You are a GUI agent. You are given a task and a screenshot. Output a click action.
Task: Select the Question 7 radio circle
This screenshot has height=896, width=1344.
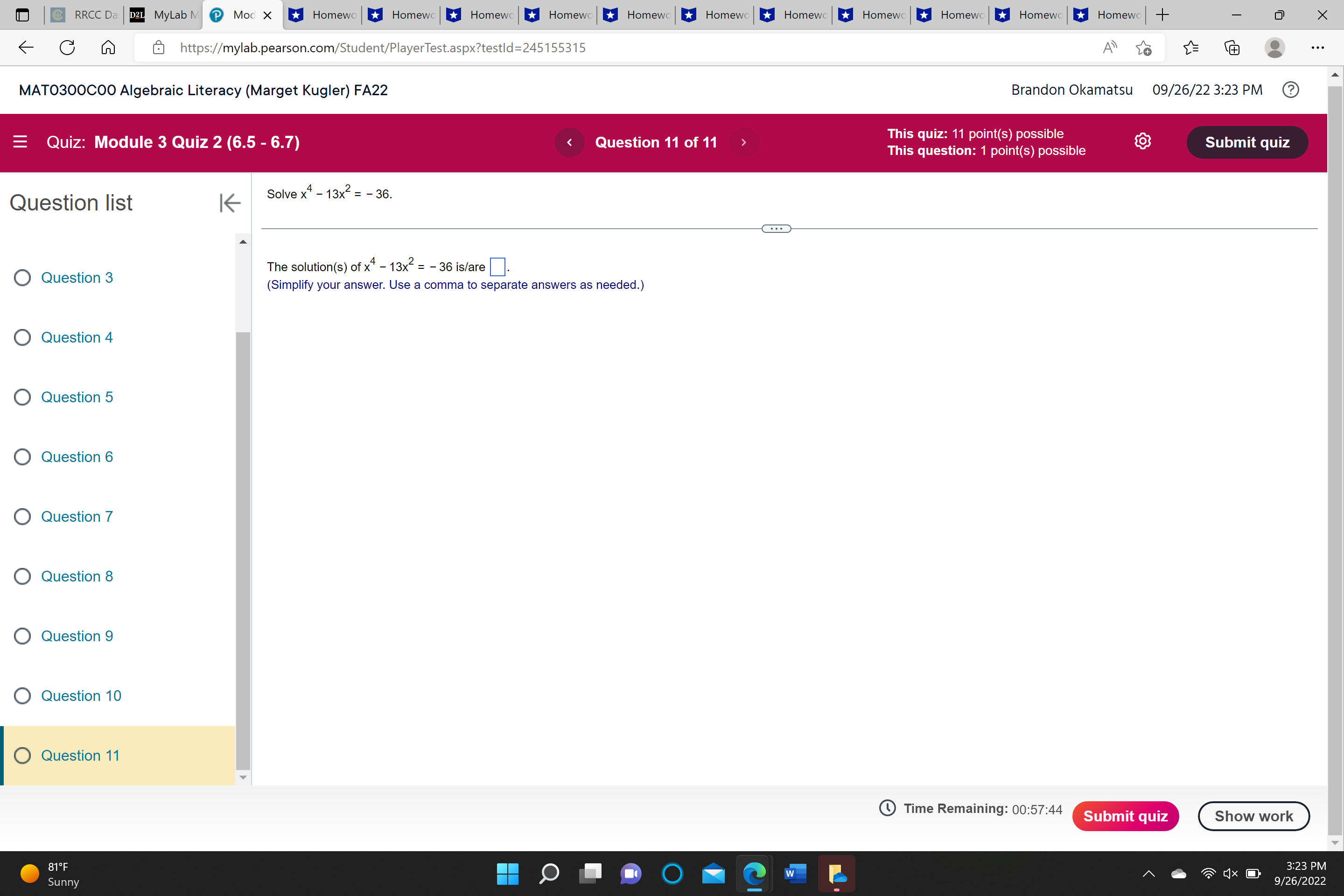point(22,517)
